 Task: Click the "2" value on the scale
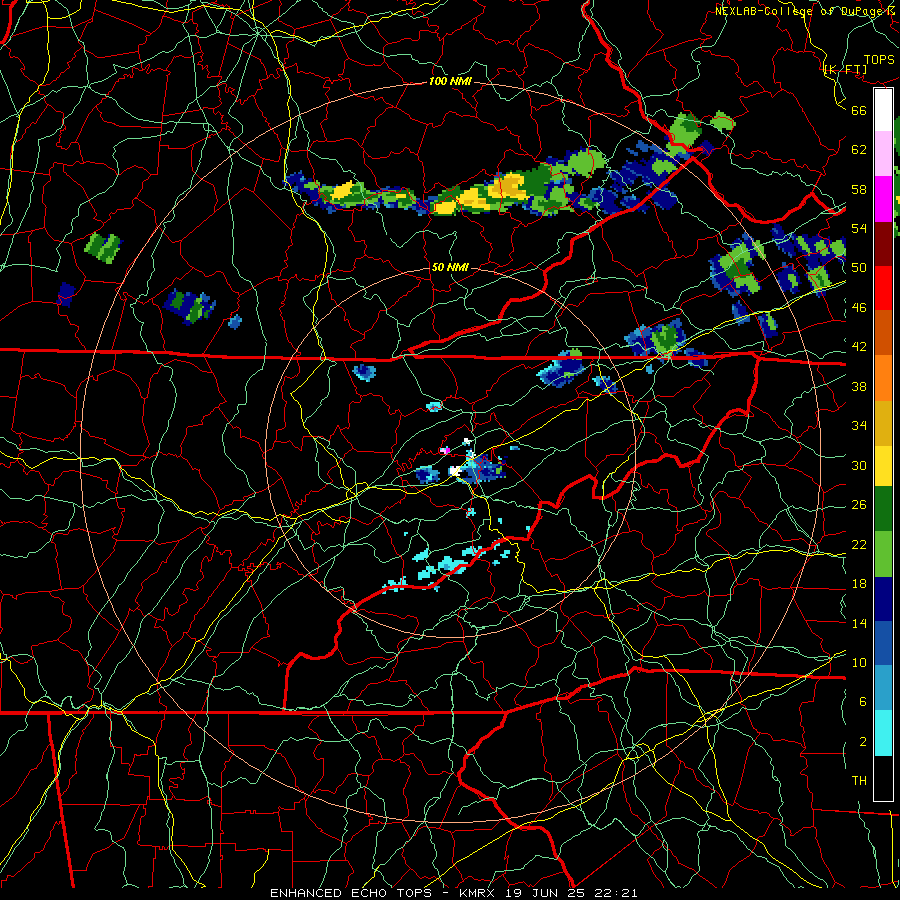pos(862,742)
